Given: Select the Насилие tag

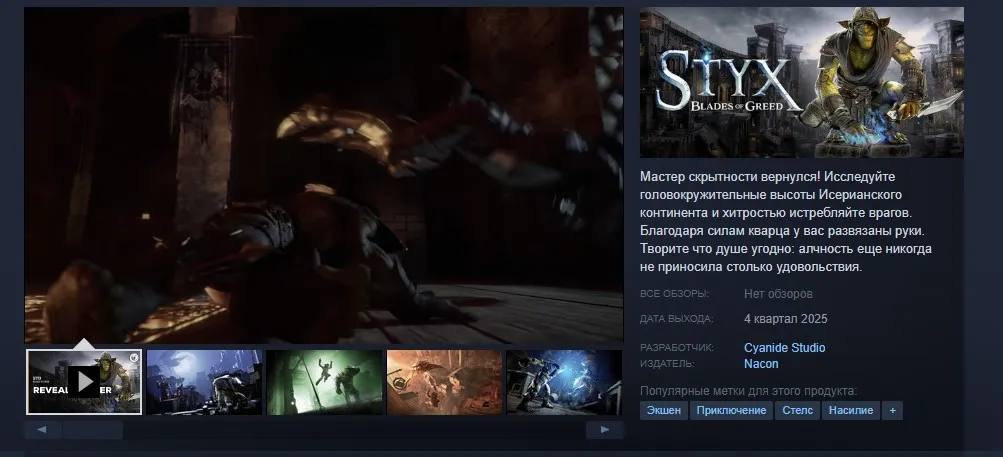Looking at the screenshot, I should 851,410.
